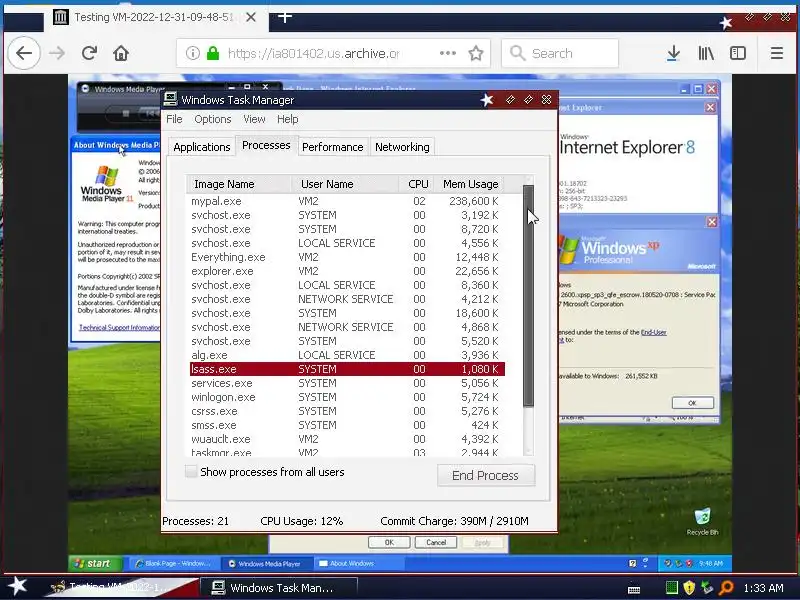Open the Firefox hamburger menu

[x=777, y=53]
